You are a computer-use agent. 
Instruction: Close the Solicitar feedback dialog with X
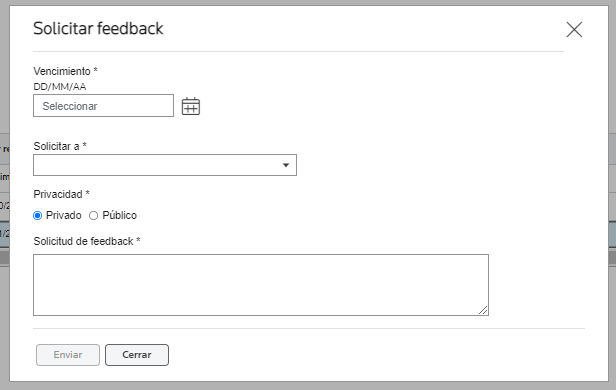[x=574, y=29]
